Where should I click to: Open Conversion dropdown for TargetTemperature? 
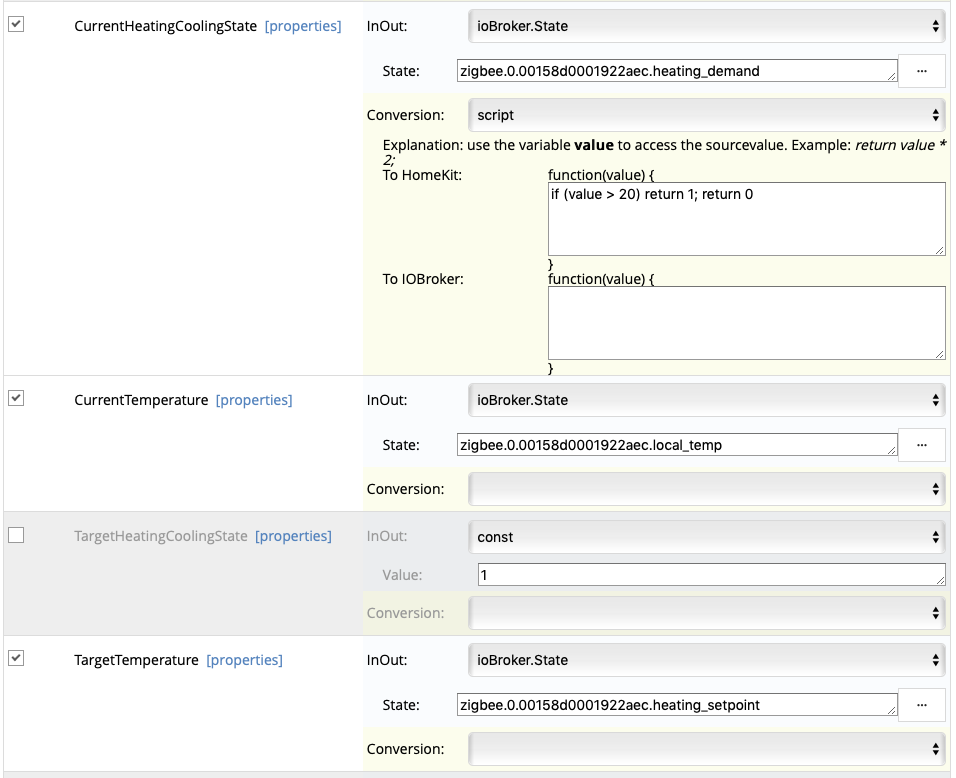tap(707, 749)
